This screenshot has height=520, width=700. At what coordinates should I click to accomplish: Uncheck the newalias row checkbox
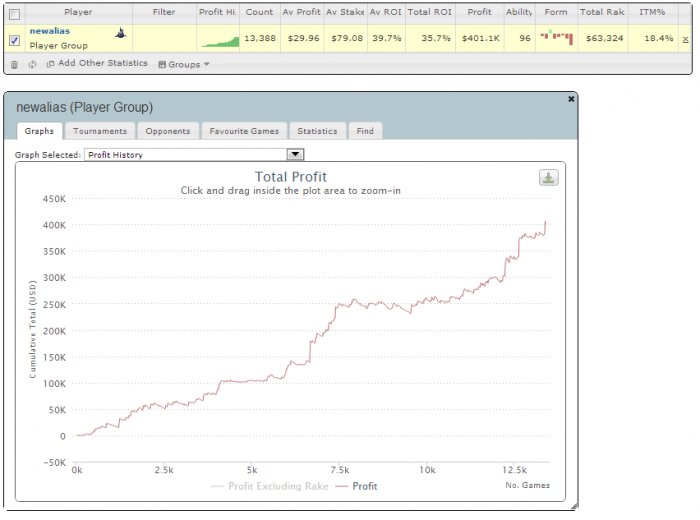[14, 41]
